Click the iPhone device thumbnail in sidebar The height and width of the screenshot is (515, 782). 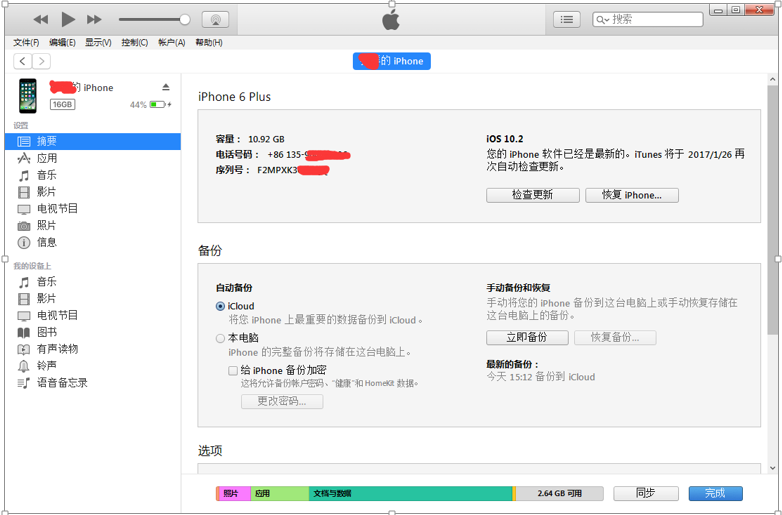[x=28, y=96]
